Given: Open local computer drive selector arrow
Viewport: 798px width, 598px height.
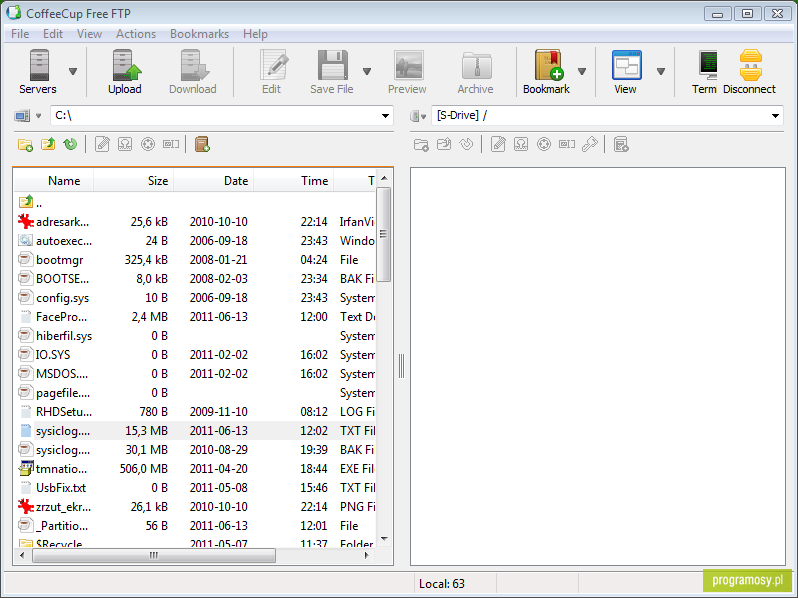Looking at the screenshot, I should 39,116.
